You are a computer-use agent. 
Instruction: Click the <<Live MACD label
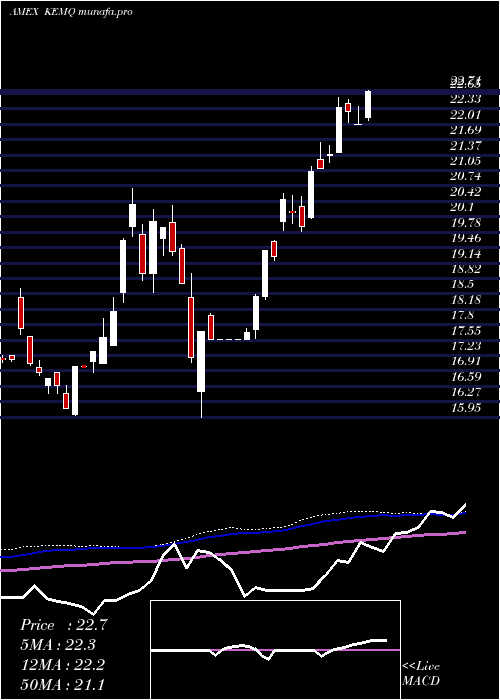click(x=421, y=674)
